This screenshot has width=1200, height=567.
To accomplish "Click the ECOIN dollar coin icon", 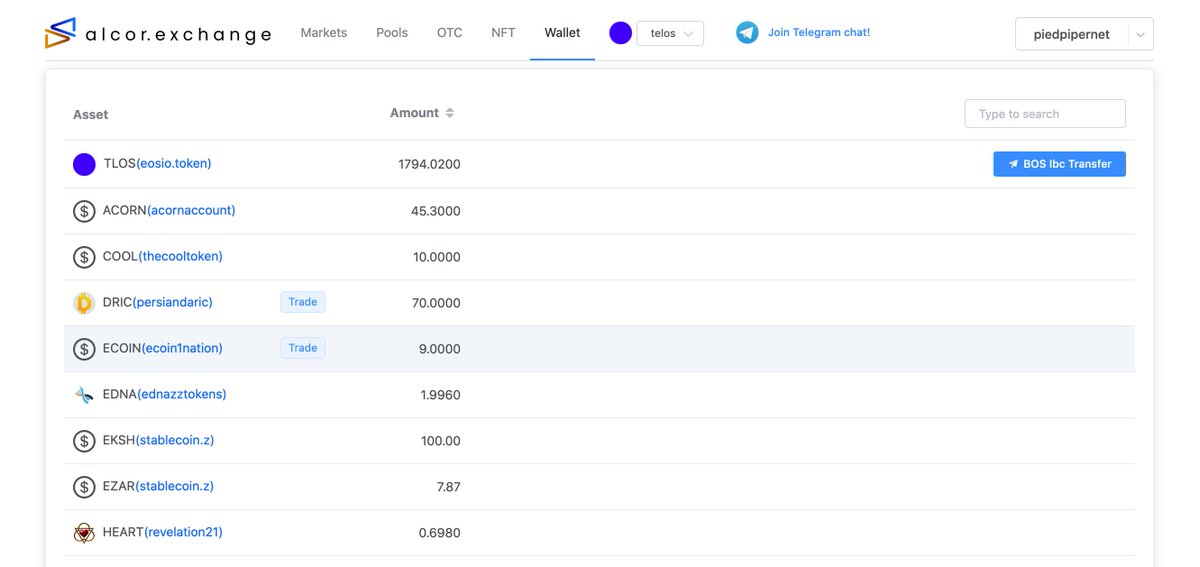I will tap(84, 349).
